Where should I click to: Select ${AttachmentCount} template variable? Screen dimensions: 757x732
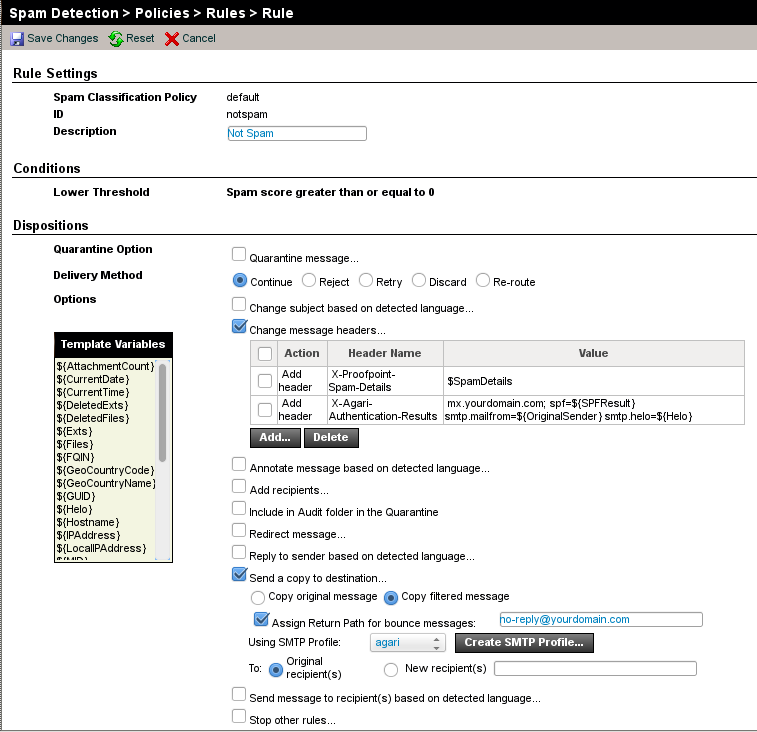[105, 366]
